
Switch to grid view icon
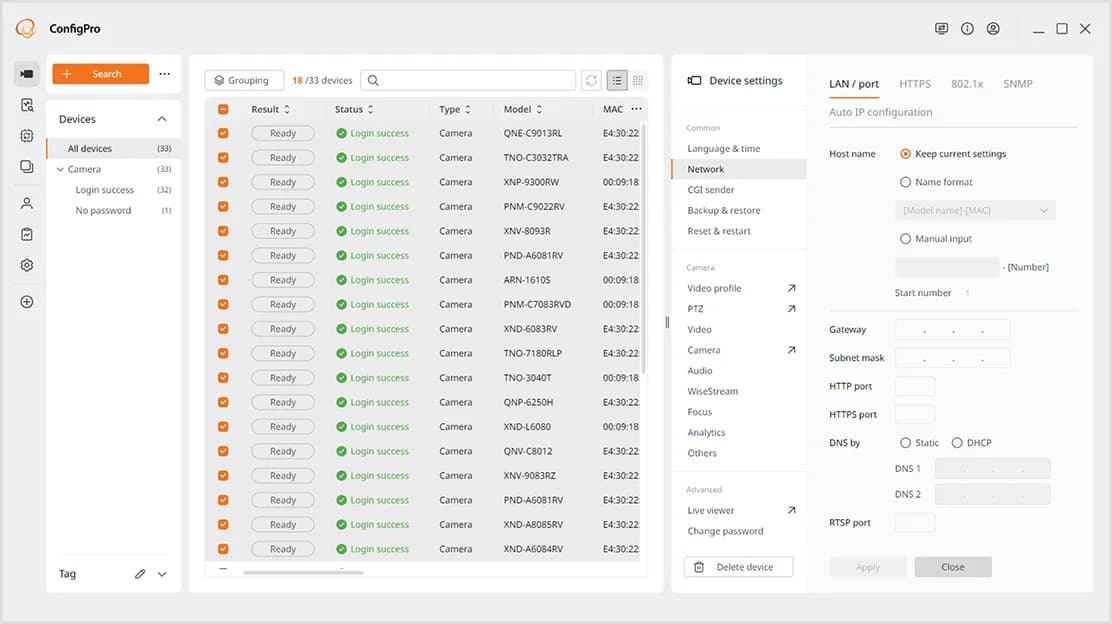point(638,81)
